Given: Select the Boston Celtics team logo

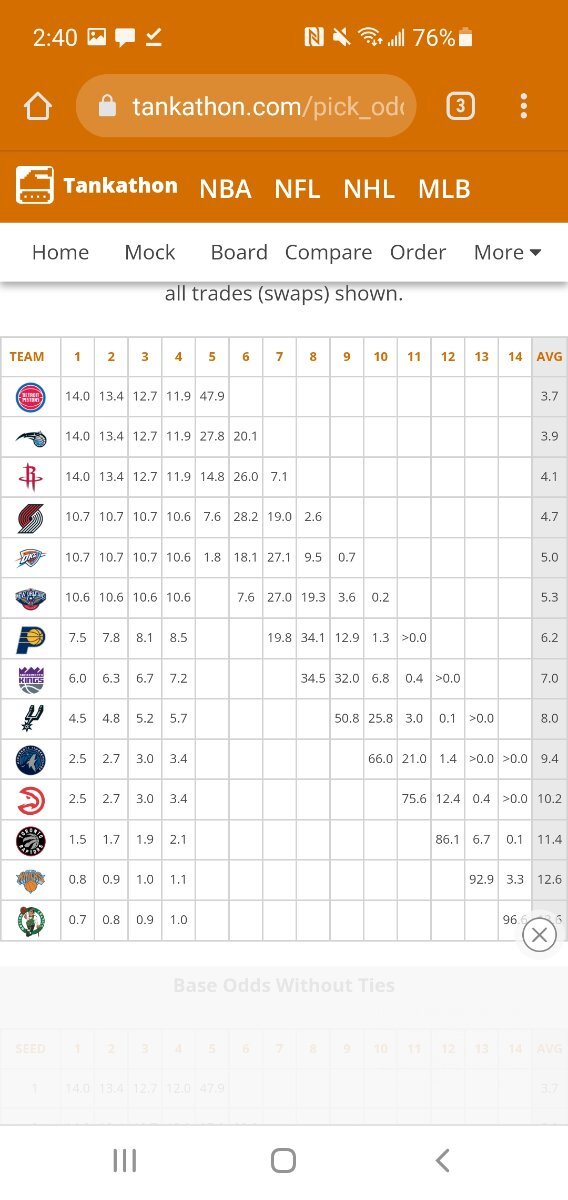Looking at the screenshot, I should point(30,920).
